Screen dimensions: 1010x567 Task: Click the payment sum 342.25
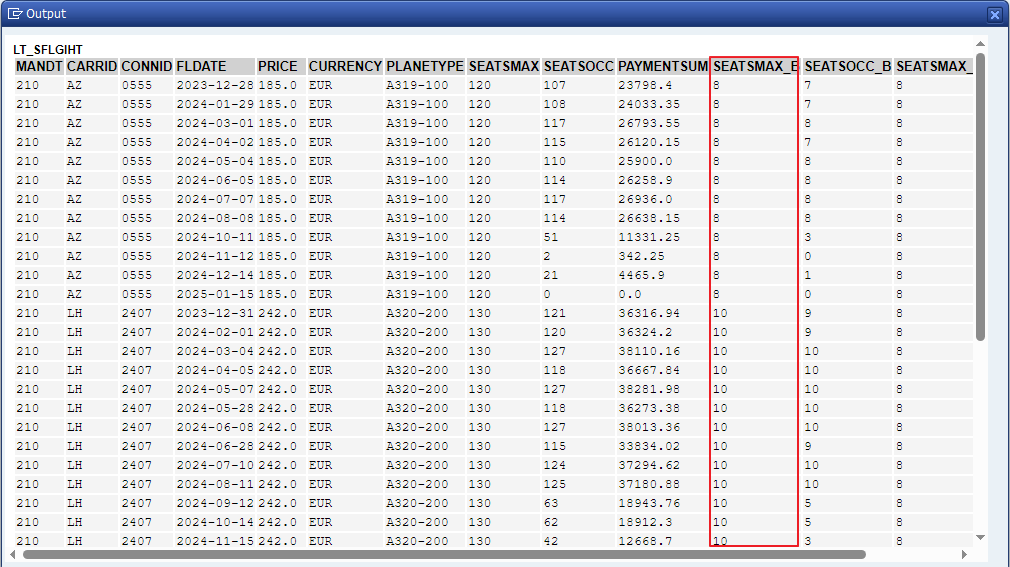click(x=641, y=256)
